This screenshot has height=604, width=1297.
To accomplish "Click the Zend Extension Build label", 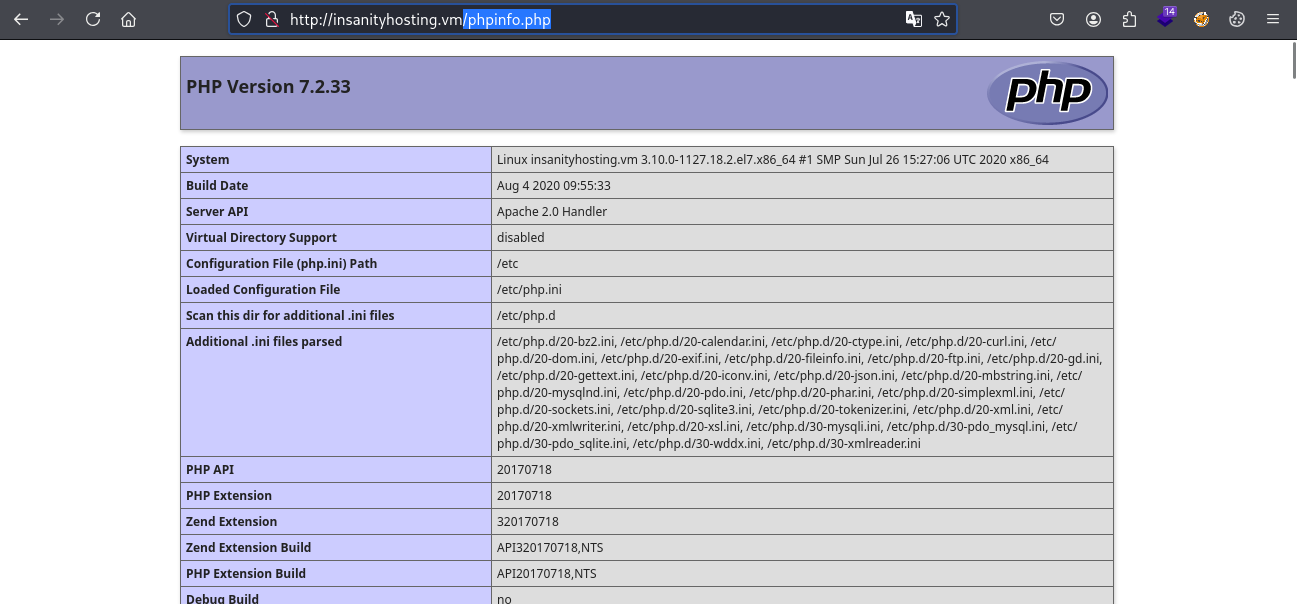I will 248,548.
